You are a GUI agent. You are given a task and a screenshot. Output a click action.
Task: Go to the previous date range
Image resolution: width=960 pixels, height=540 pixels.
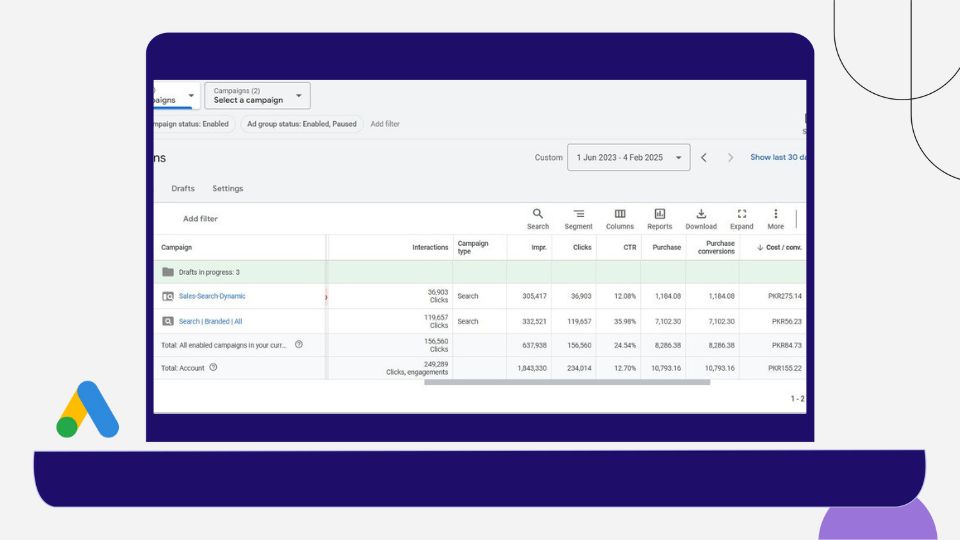704,158
